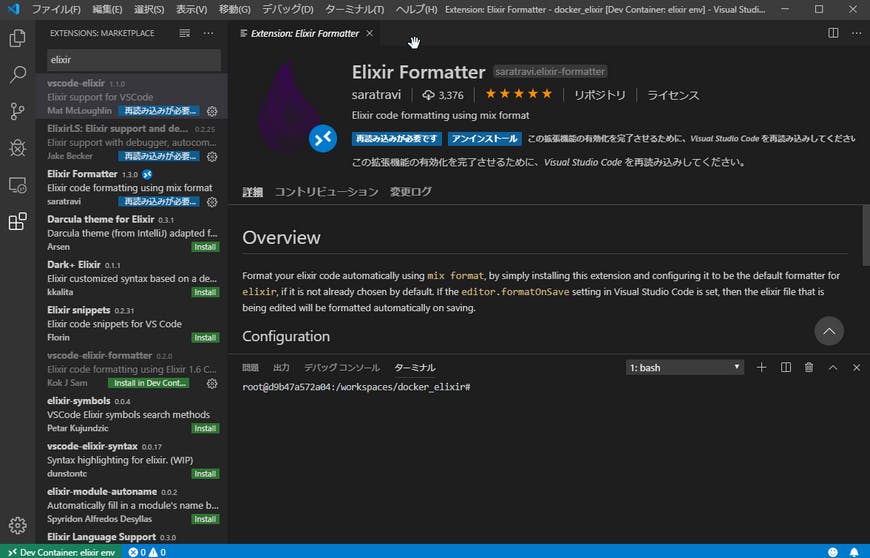Open the 移動(G) menu
The image size is (870, 558).
tap(235, 9)
